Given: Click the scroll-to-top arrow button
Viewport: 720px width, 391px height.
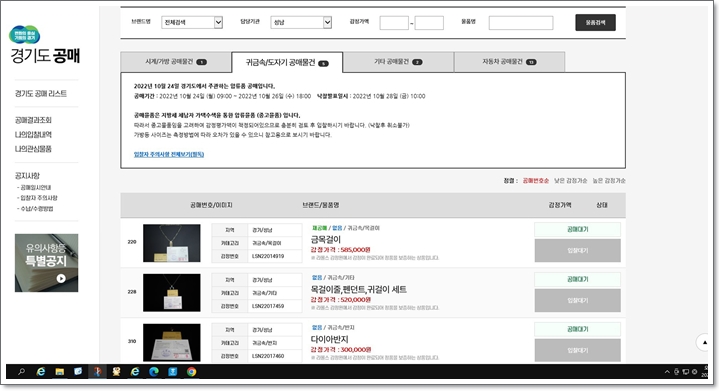Looking at the screenshot, I should tap(704, 342).
